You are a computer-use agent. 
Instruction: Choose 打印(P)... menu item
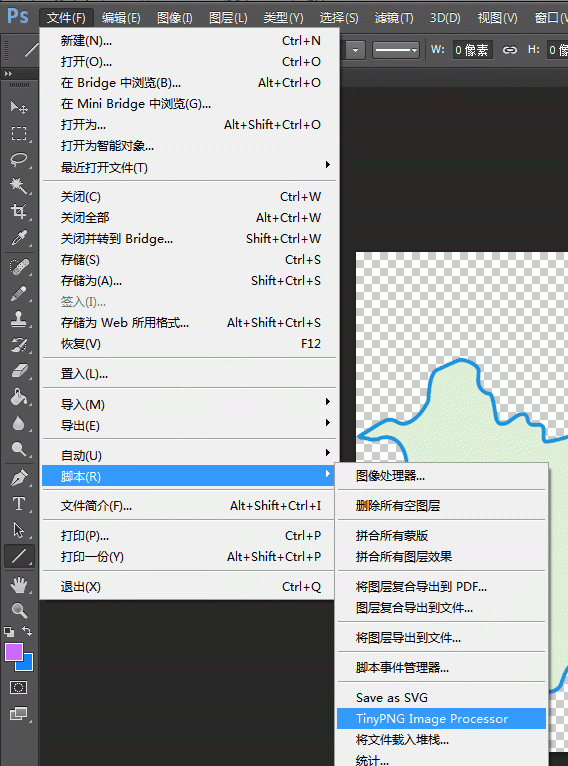click(188, 535)
